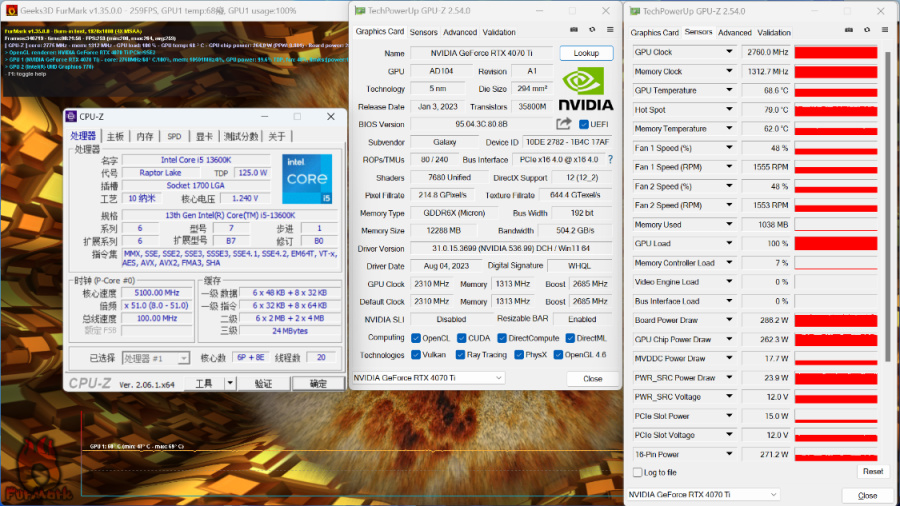
Task: Open the GPU Temperature sensor dropdown
Action: tap(729, 90)
